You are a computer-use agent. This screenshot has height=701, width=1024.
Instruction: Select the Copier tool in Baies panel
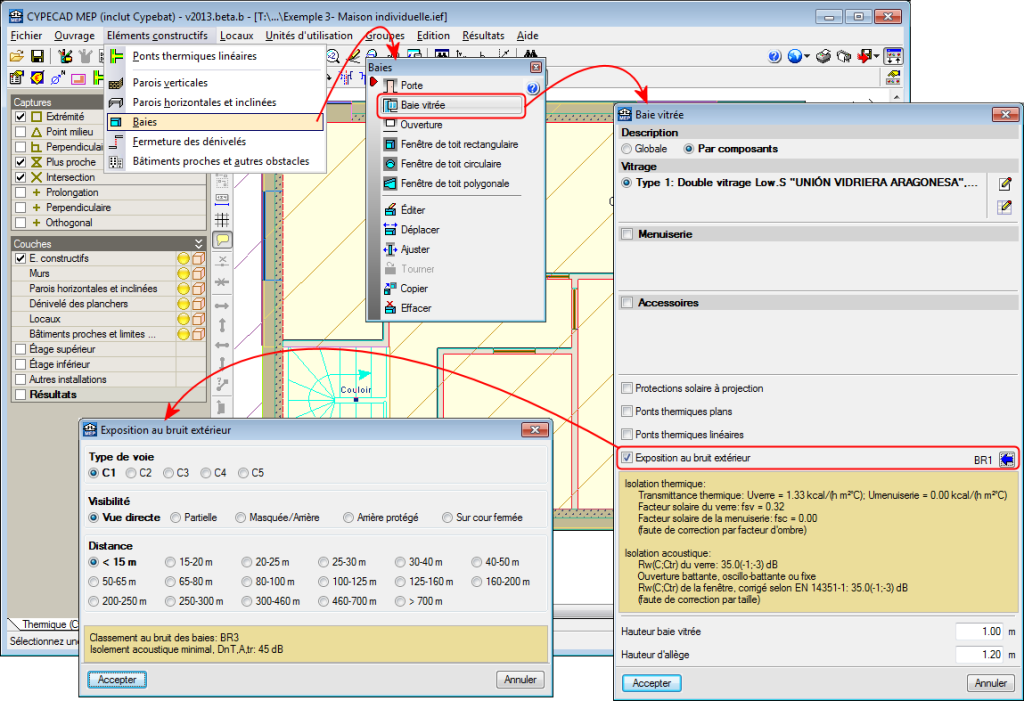414,289
